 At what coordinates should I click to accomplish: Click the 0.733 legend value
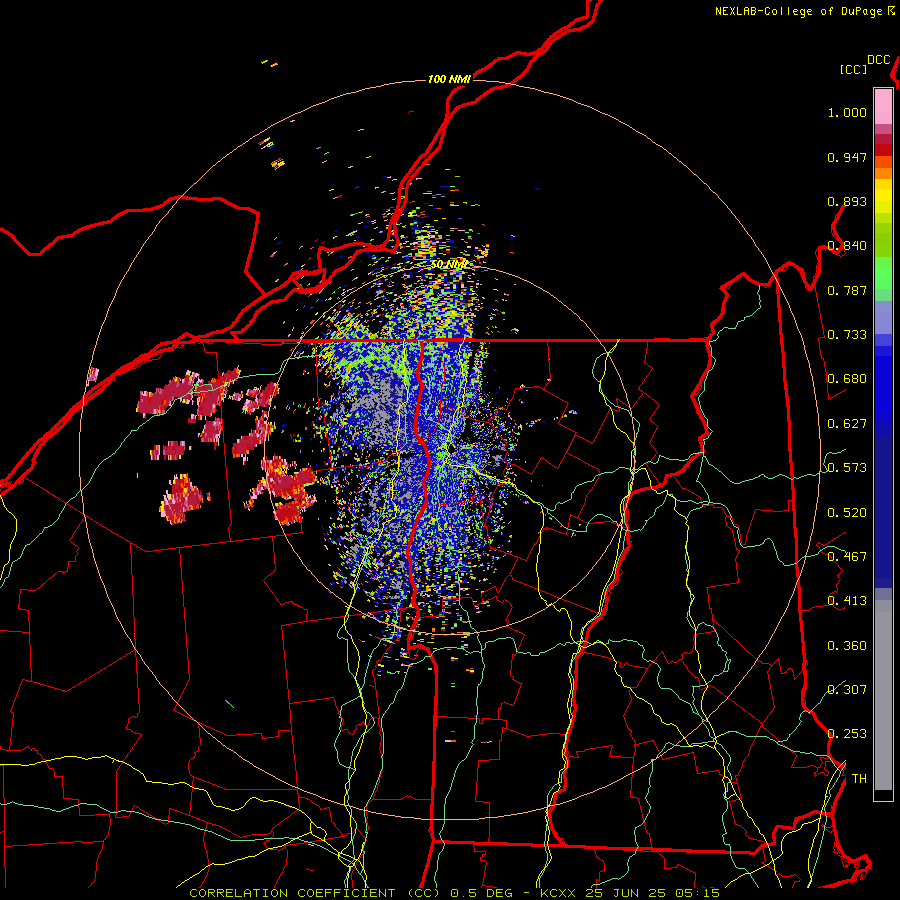847,335
